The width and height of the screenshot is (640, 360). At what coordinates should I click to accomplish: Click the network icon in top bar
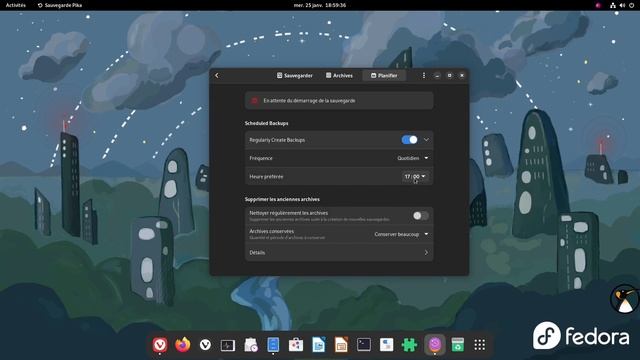[x=613, y=5]
